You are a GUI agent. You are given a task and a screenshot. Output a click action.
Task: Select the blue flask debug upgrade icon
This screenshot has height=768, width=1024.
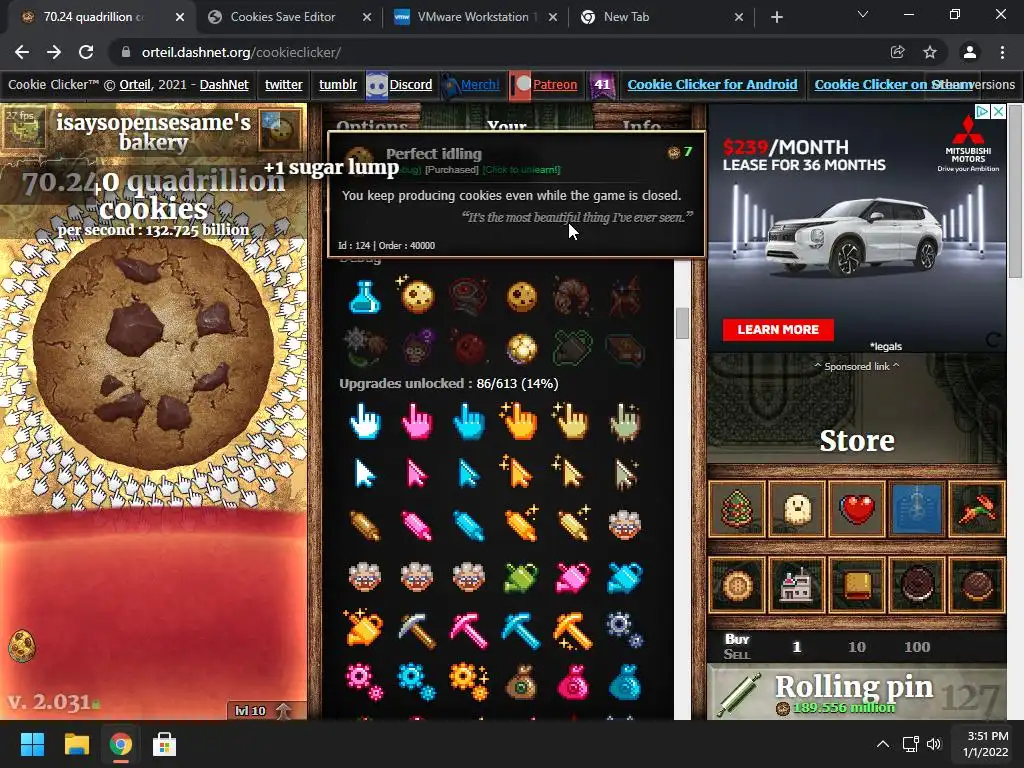(x=364, y=297)
